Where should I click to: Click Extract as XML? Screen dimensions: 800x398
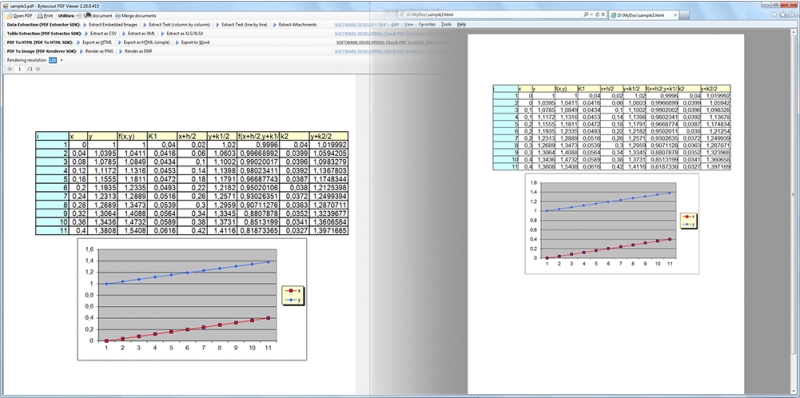138,33
